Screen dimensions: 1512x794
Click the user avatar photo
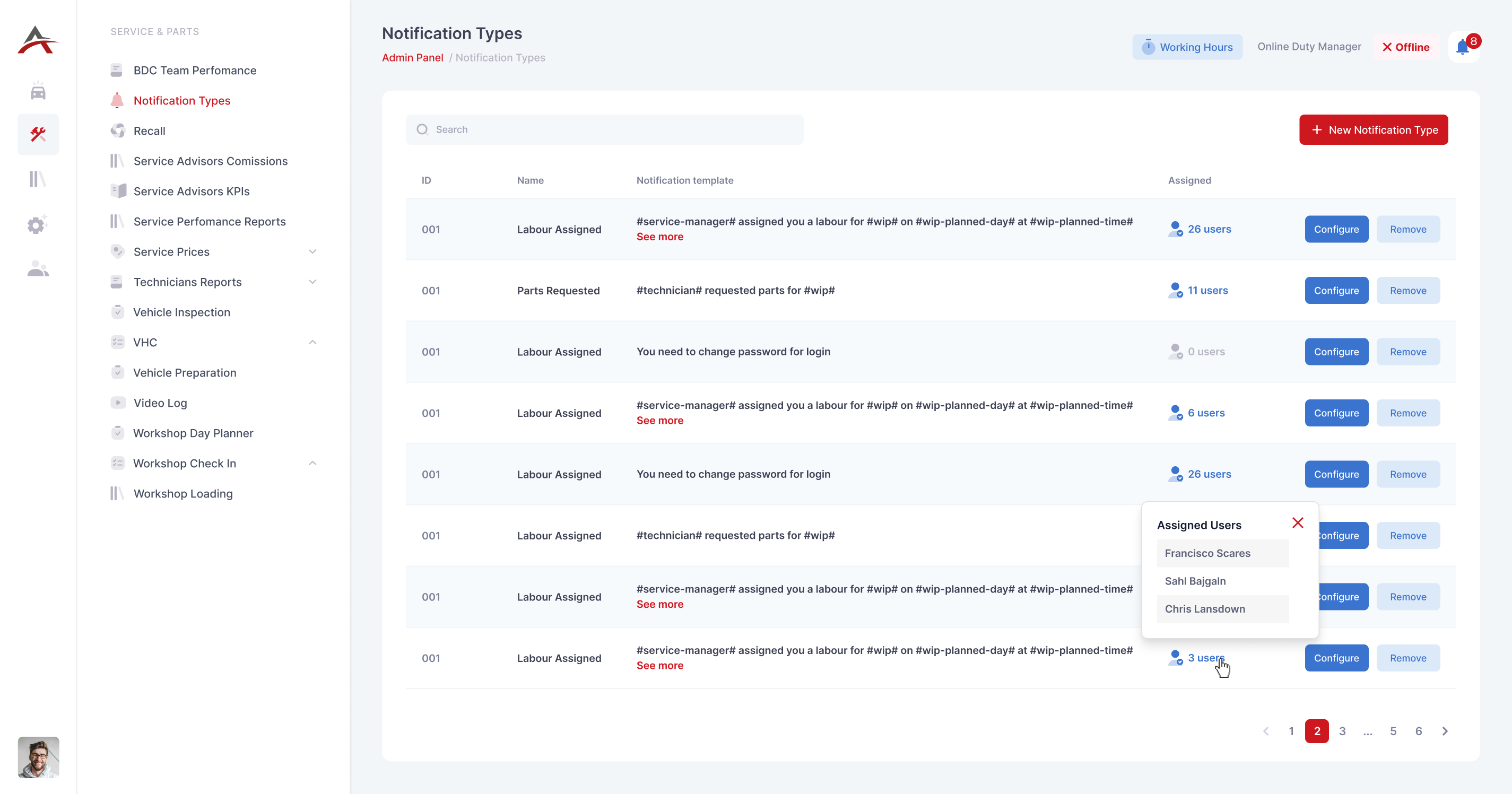tap(38, 757)
